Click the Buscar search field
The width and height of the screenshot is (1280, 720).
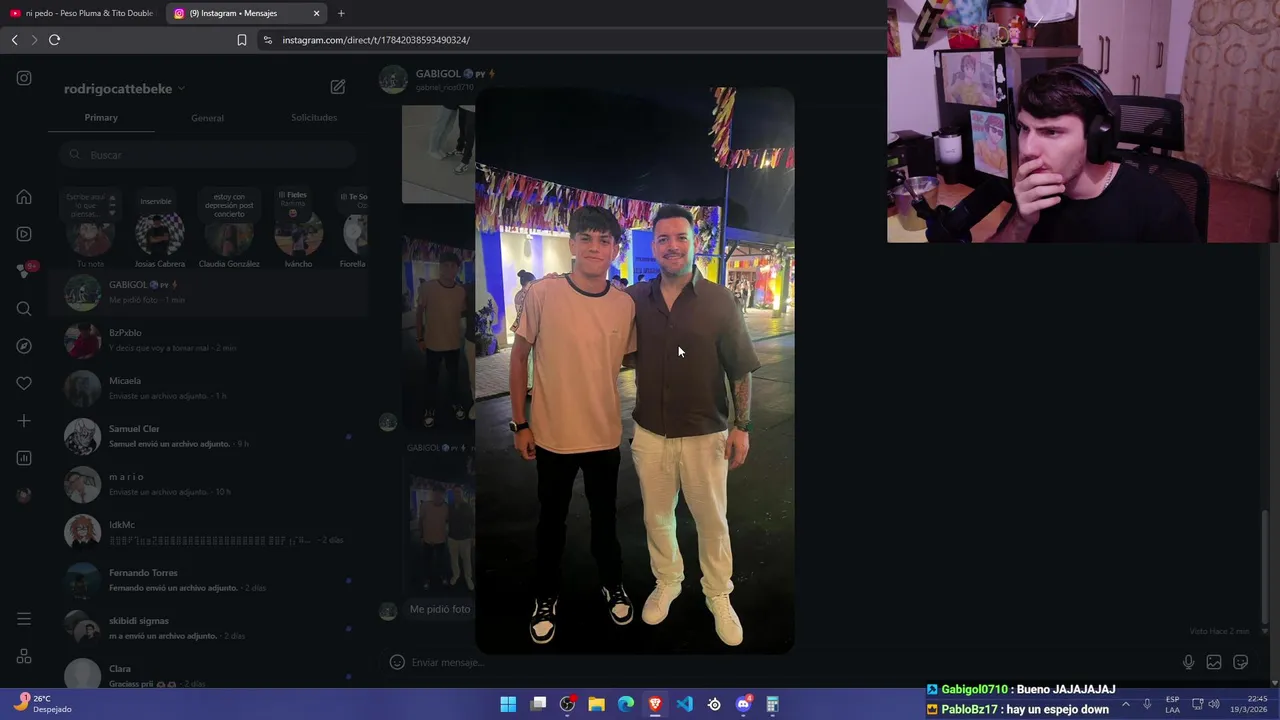(x=207, y=155)
